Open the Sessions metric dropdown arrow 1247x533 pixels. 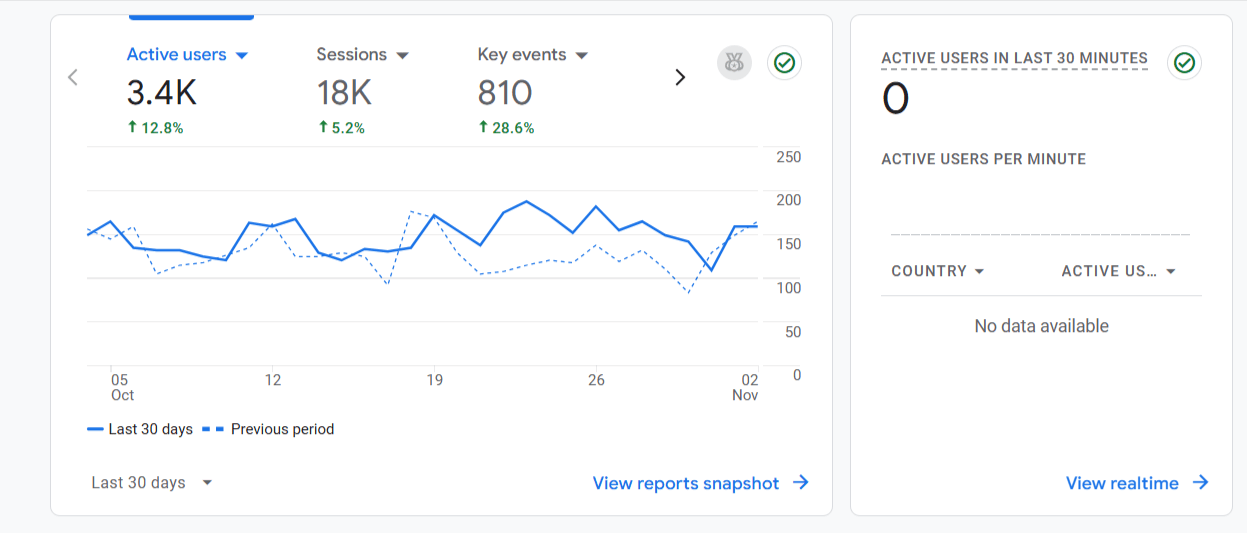tap(402, 55)
